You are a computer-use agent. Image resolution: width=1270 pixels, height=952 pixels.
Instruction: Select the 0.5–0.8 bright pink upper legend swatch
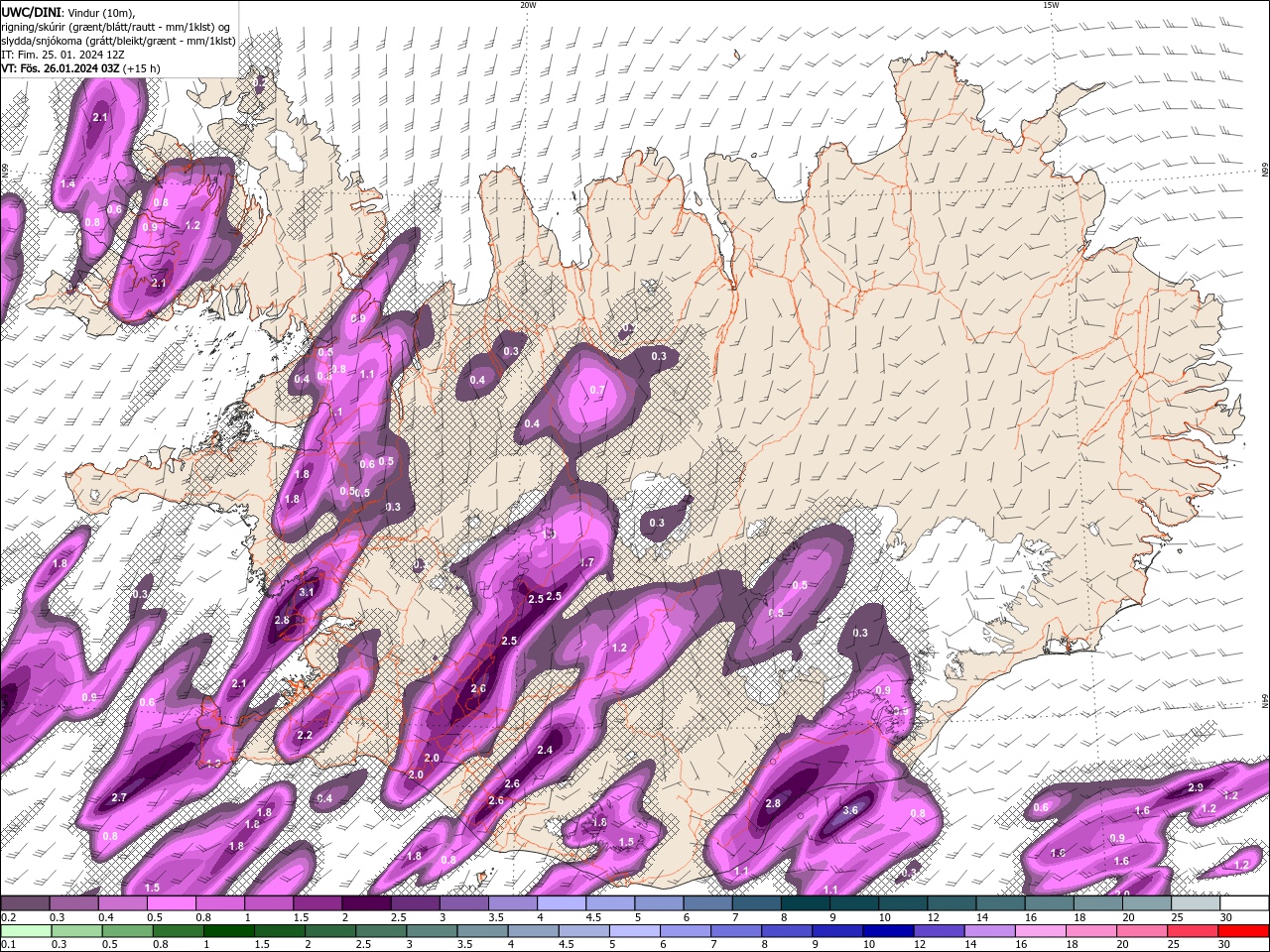pos(171,903)
